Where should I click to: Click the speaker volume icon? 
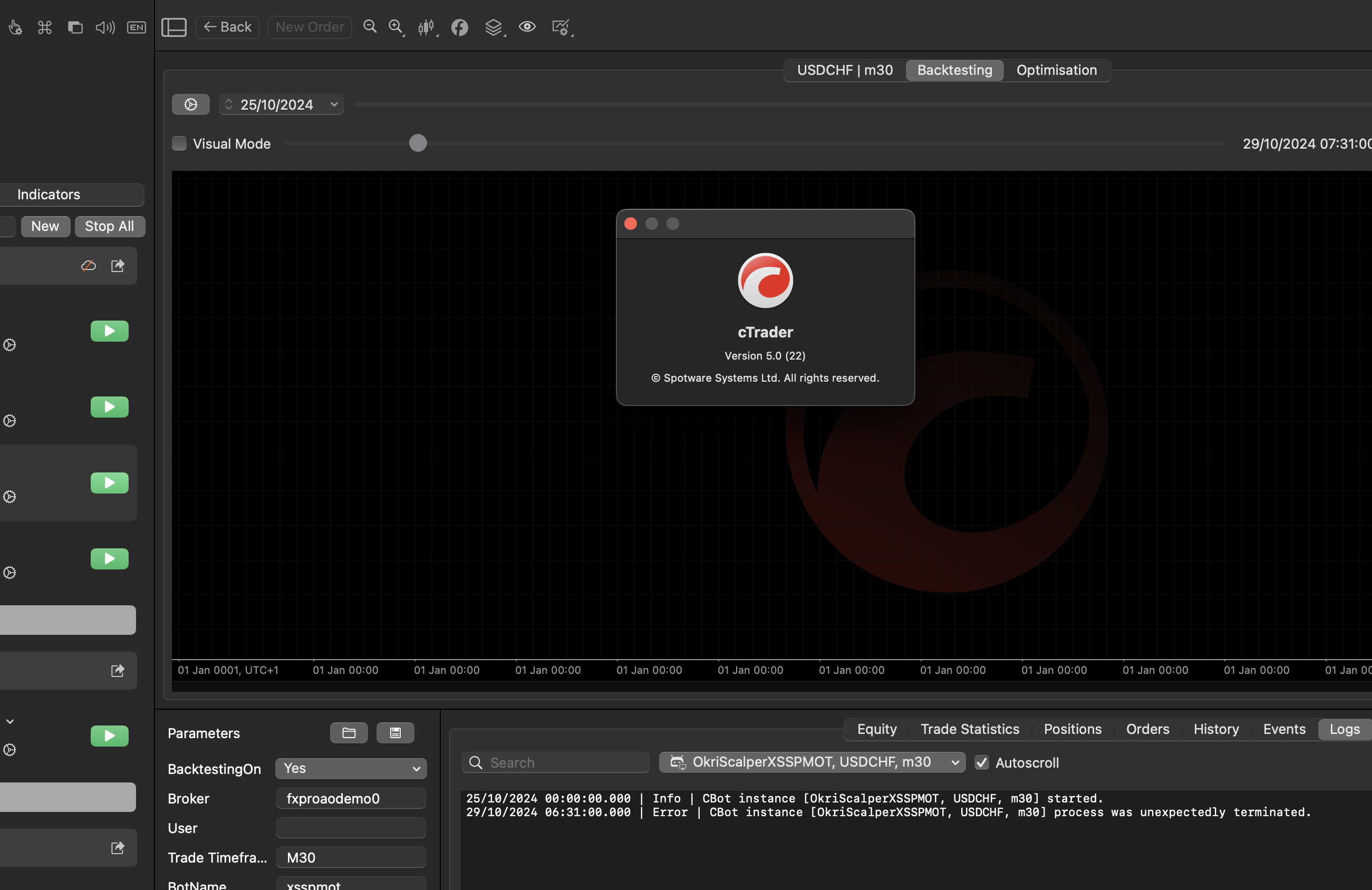(x=105, y=27)
